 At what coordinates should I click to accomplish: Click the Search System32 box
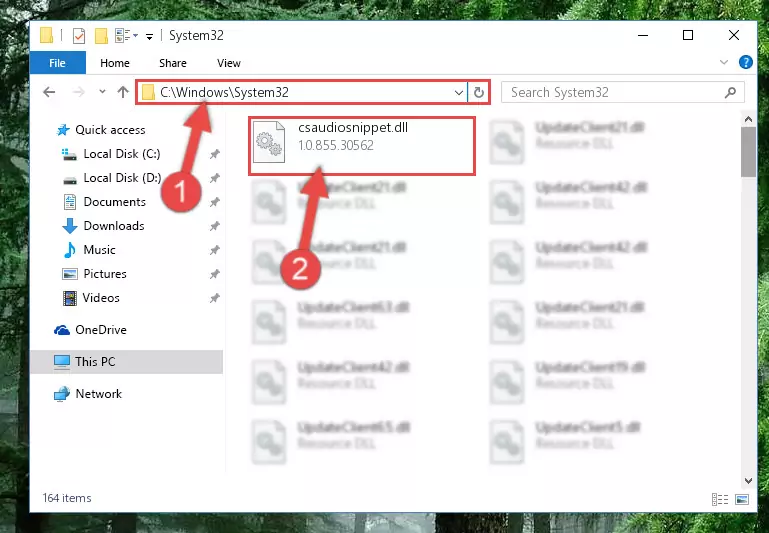click(622, 92)
